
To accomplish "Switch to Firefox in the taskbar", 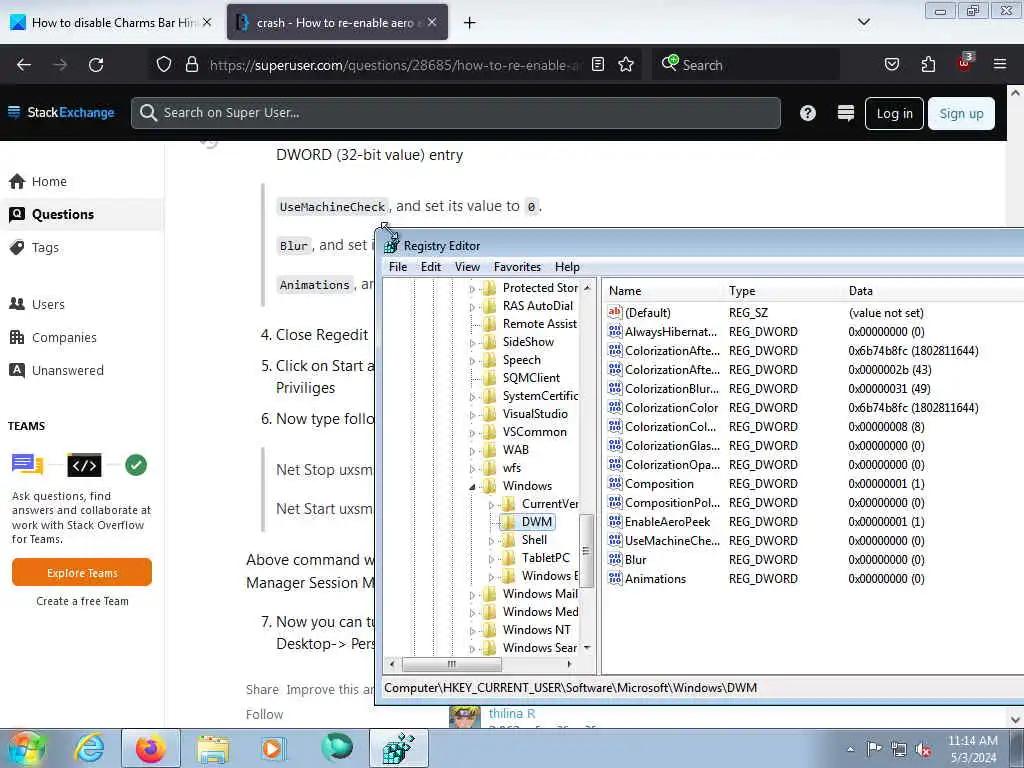I will (x=151, y=748).
